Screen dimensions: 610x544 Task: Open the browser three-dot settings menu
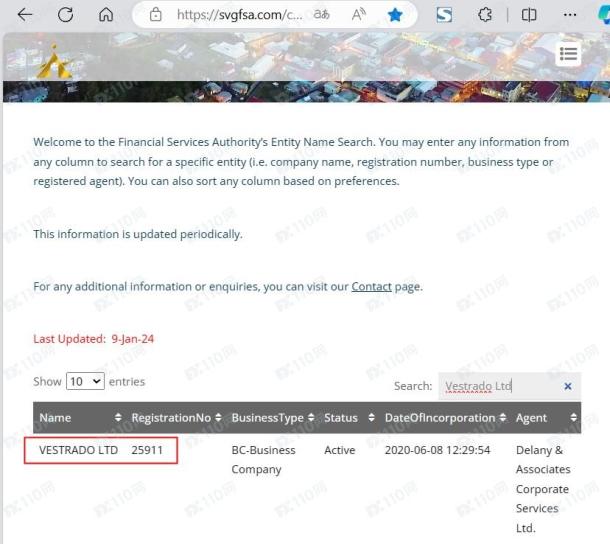570,15
